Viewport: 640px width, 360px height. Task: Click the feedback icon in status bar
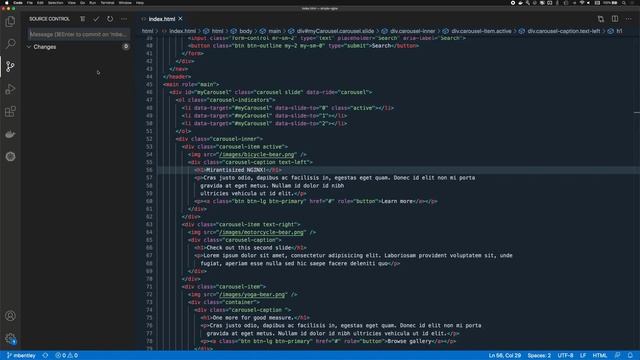pyautogui.click(x=618, y=356)
